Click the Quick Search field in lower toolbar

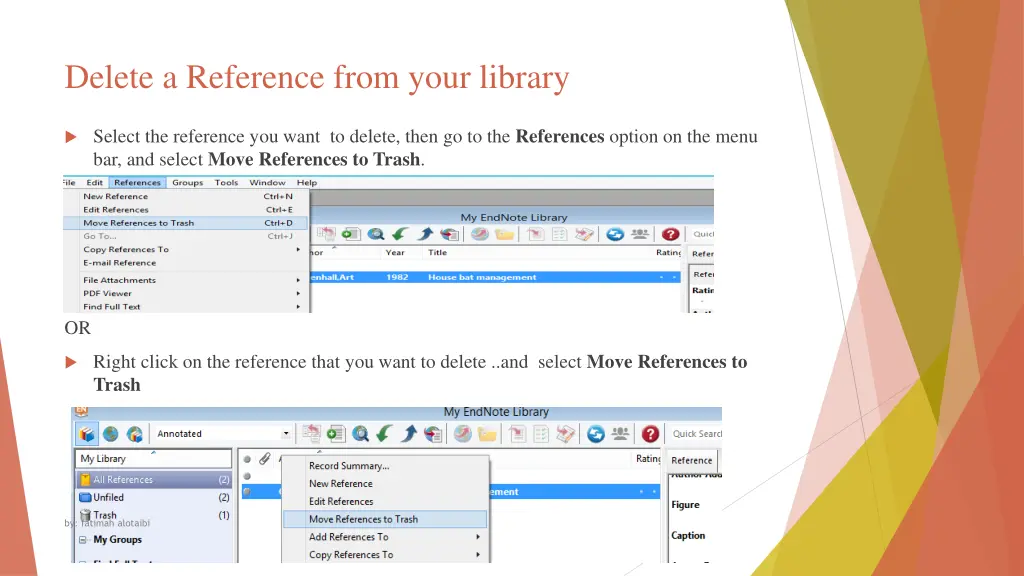pyautogui.click(x=696, y=434)
